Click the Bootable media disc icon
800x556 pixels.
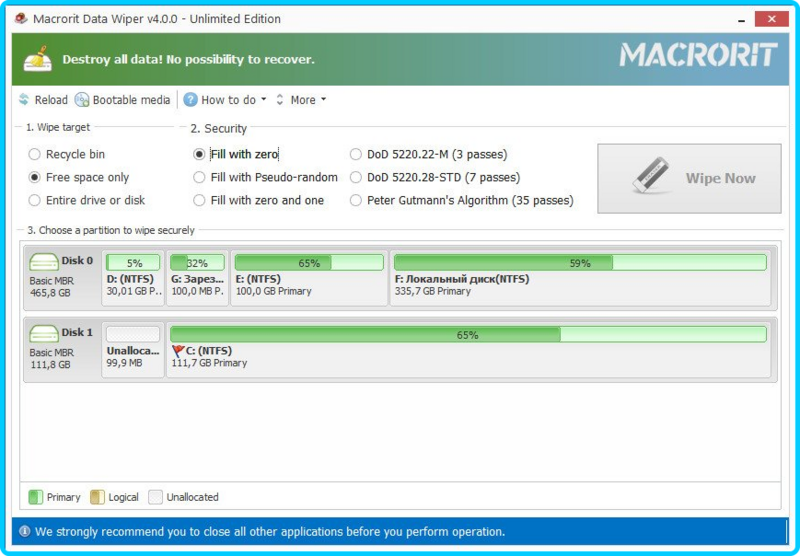coord(82,99)
